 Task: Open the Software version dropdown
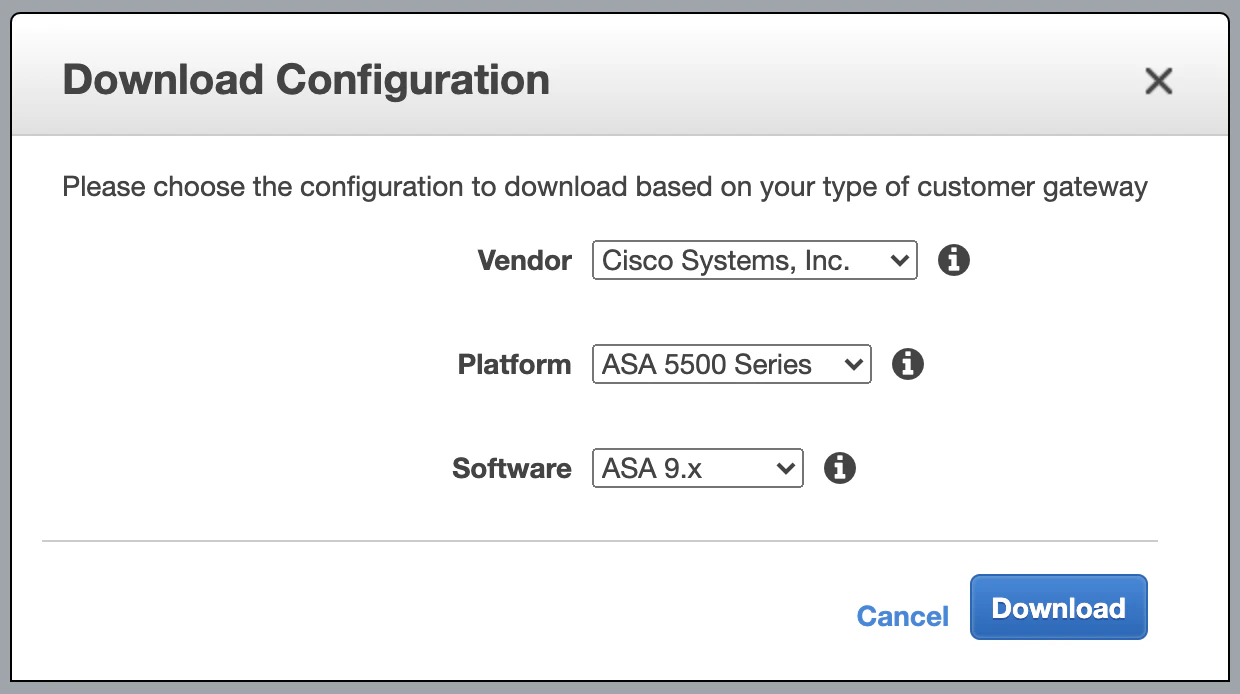pyautogui.click(x=697, y=468)
